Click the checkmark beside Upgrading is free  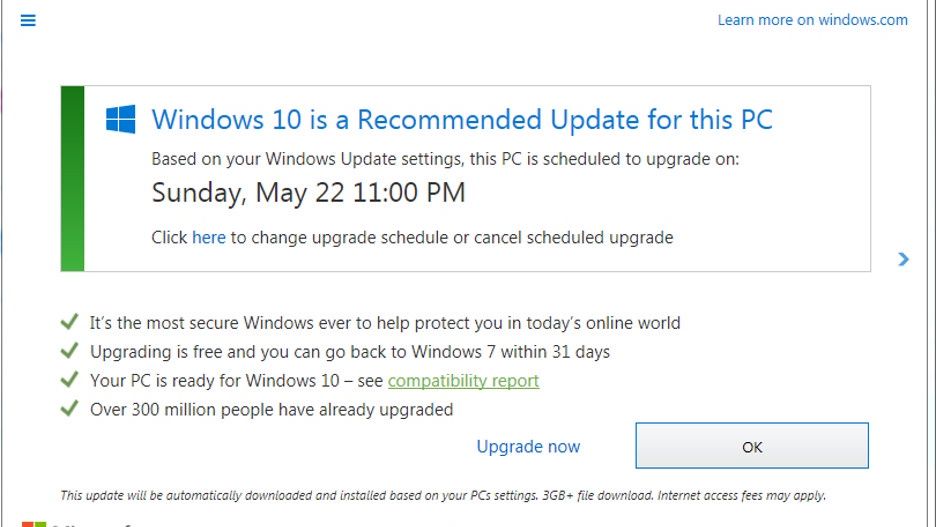(70, 351)
